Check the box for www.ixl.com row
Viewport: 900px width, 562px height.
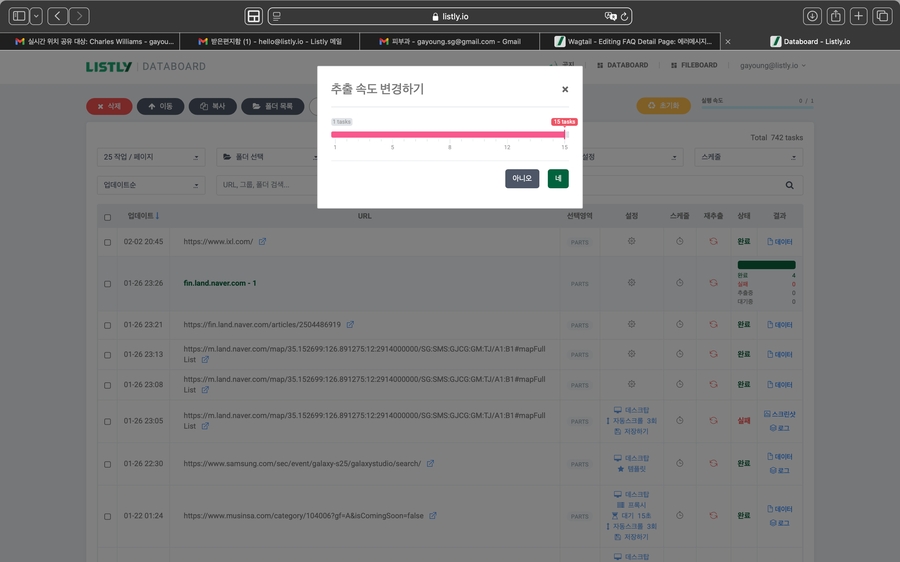coord(107,242)
